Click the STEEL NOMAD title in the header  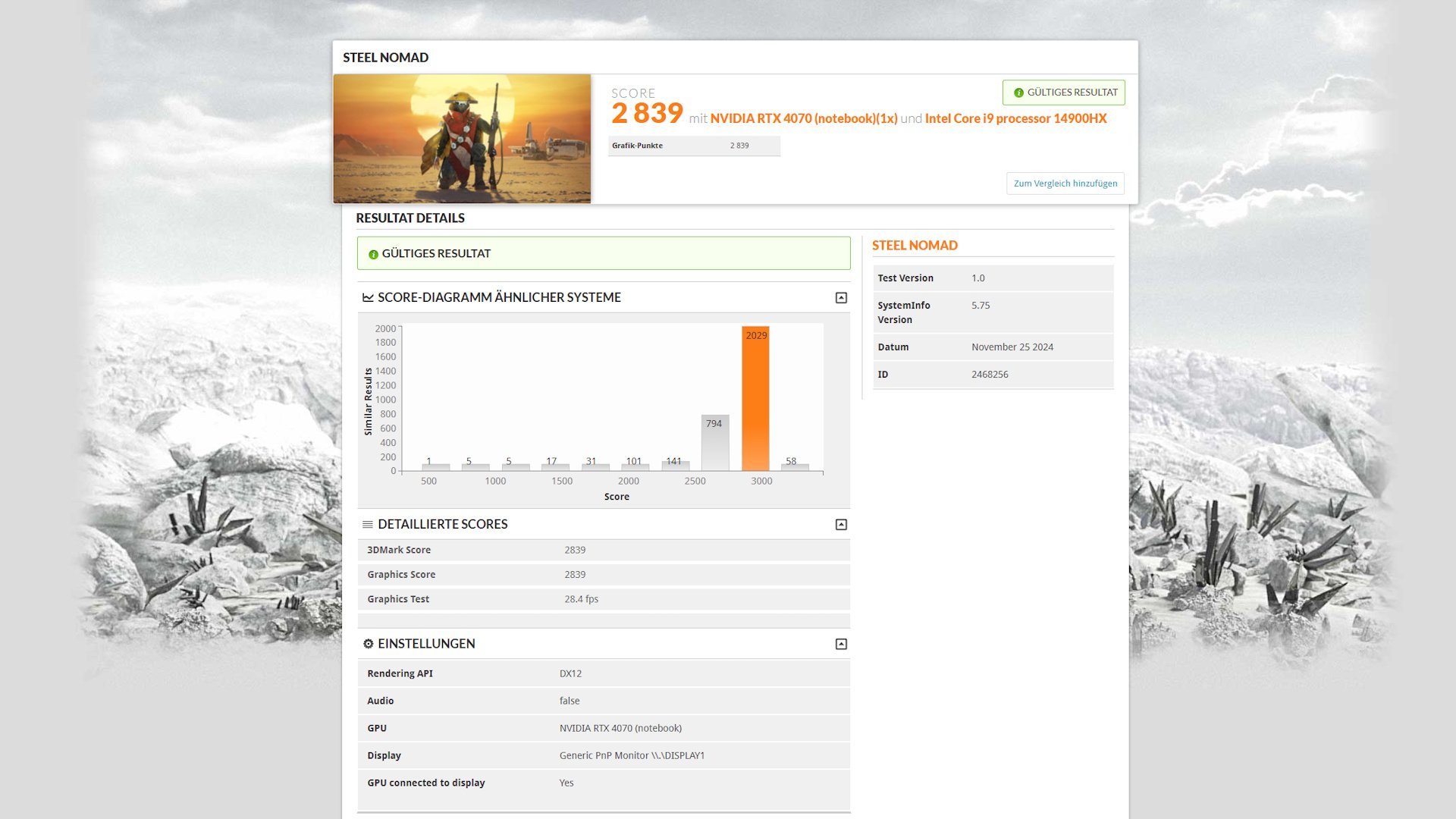tap(385, 58)
